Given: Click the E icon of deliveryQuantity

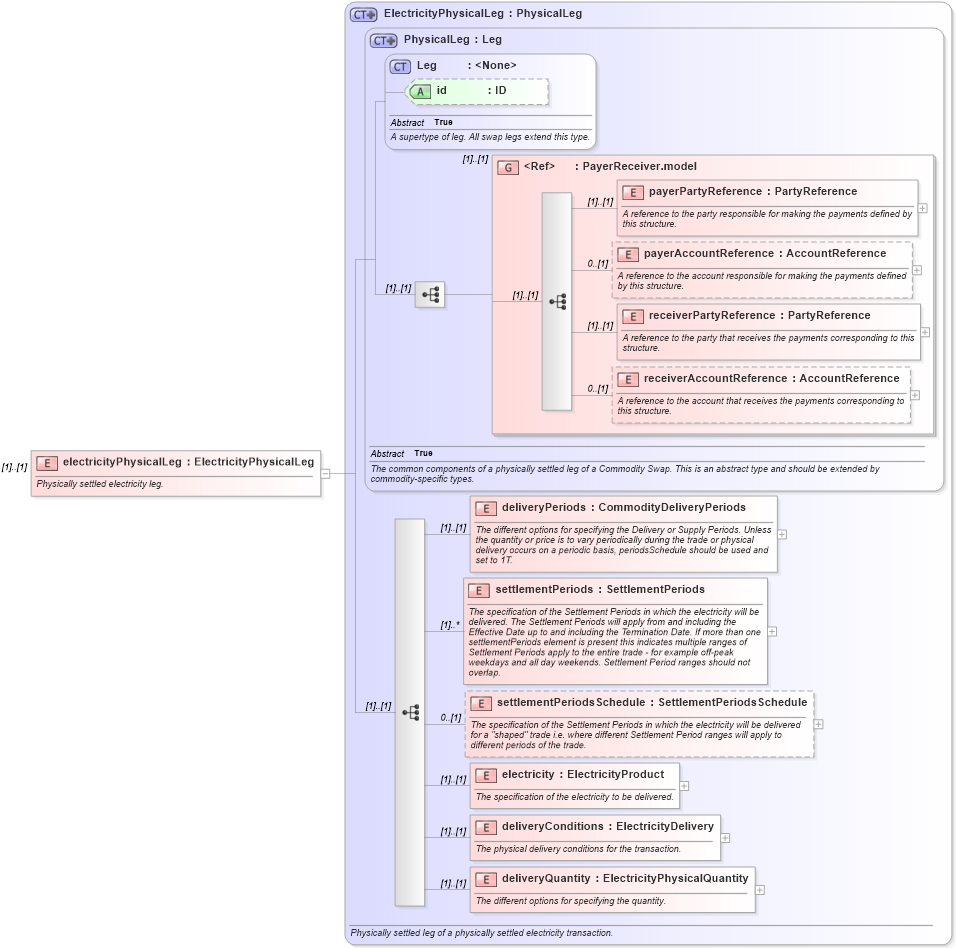Looking at the screenshot, I should [x=486, y=879].
